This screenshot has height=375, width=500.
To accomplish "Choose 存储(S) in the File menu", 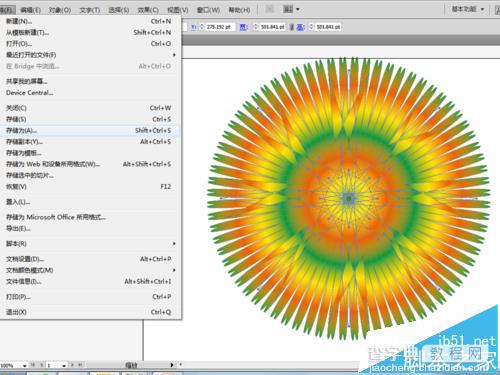I will click(x=90, y=119).
